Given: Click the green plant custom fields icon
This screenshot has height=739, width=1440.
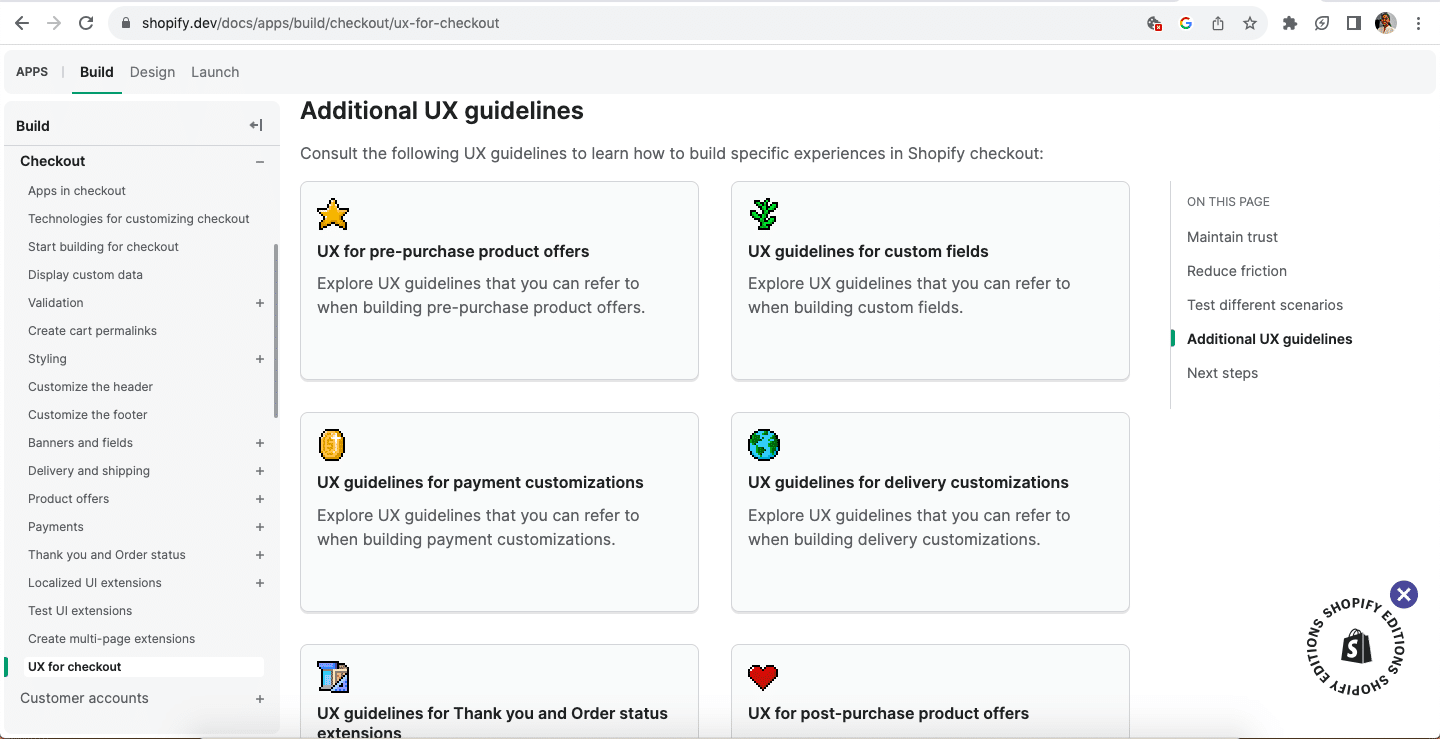Looking at the screenshot, I should (x=764, y=214).
